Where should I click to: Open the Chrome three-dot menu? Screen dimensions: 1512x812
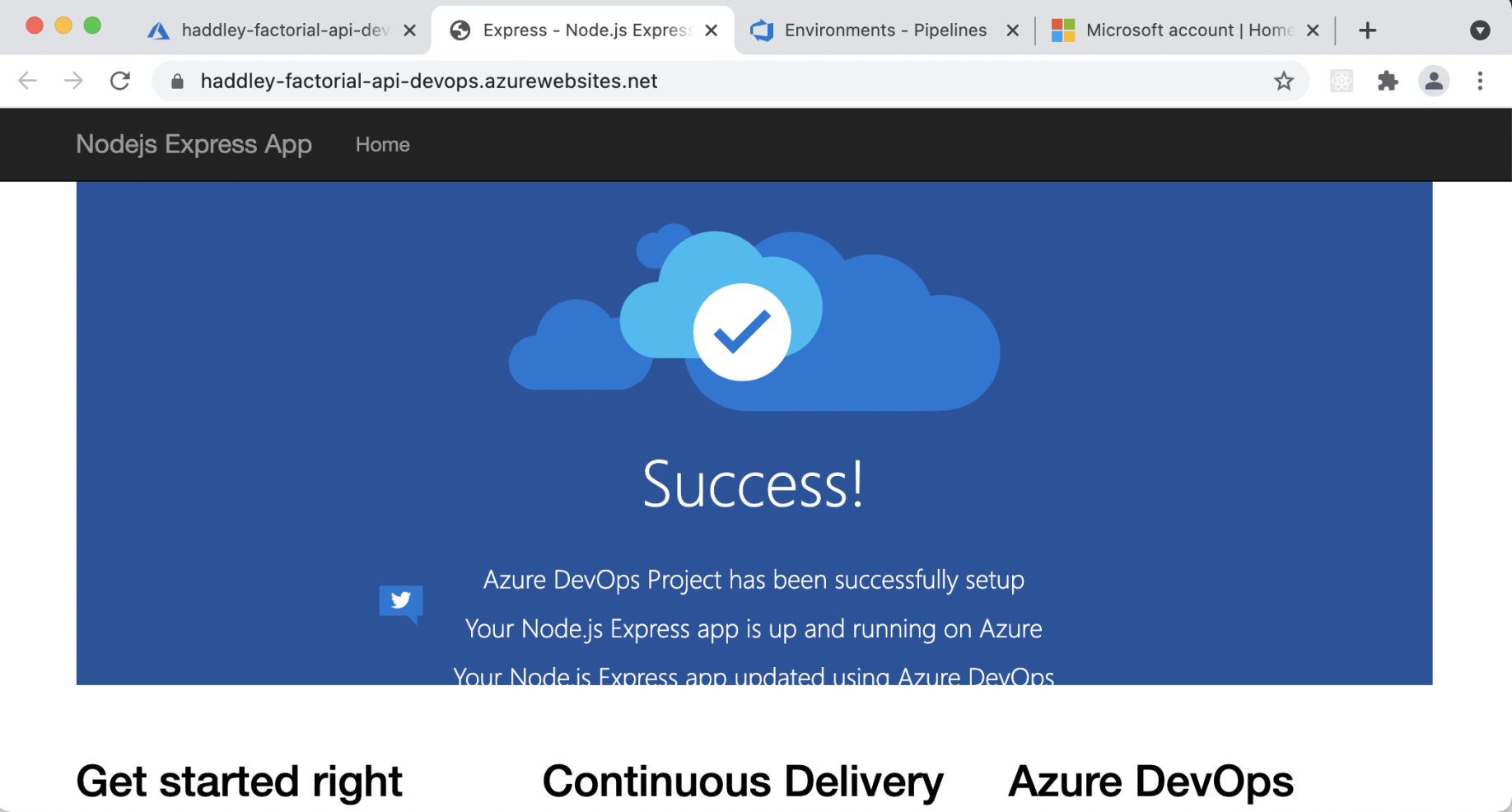point(1480,81)
